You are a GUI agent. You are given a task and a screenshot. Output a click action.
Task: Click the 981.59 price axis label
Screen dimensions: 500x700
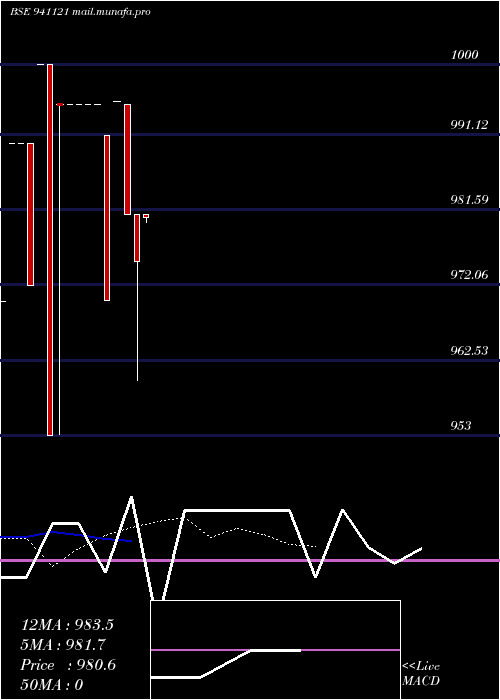[x=469, y=200]
